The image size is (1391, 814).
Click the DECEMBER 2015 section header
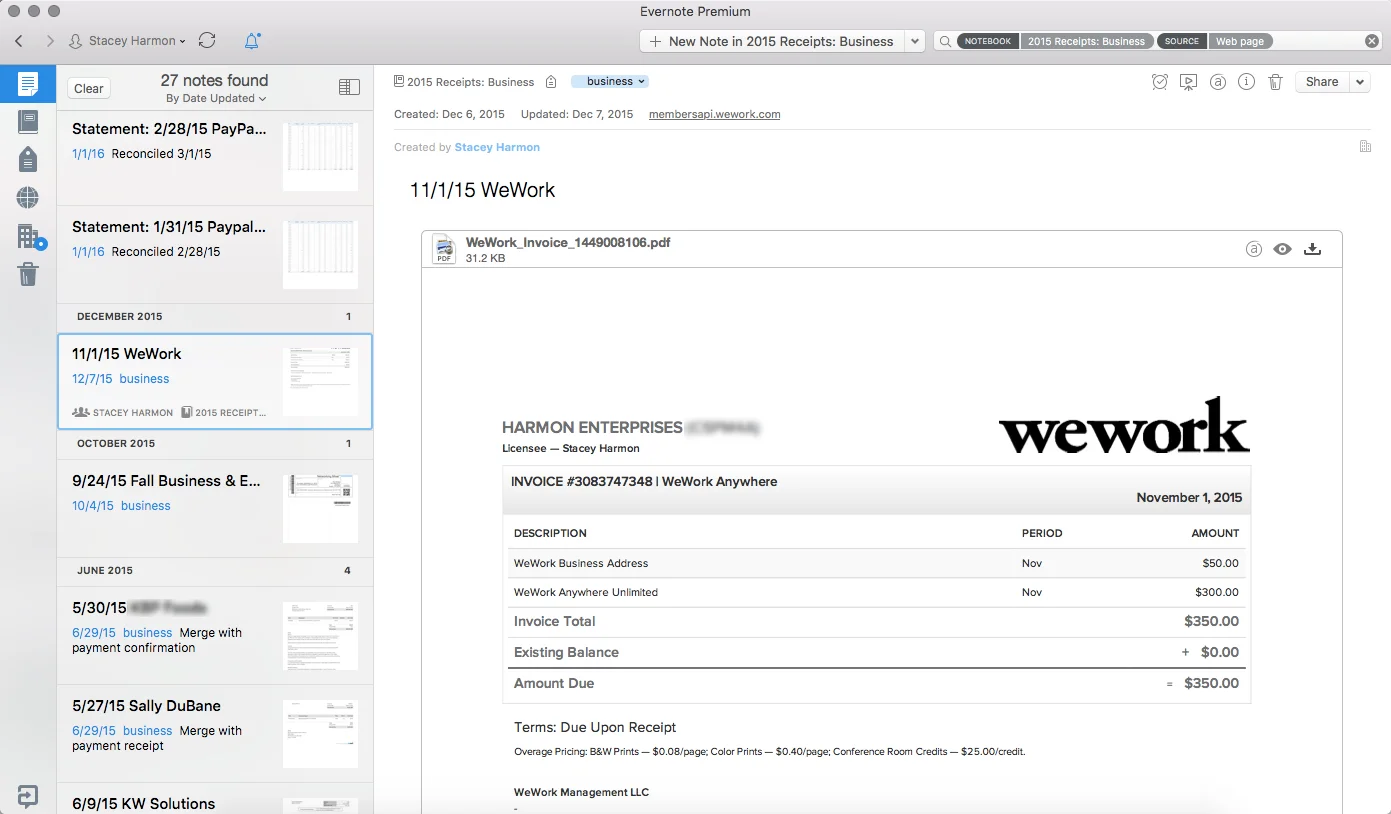coord(215,316)
